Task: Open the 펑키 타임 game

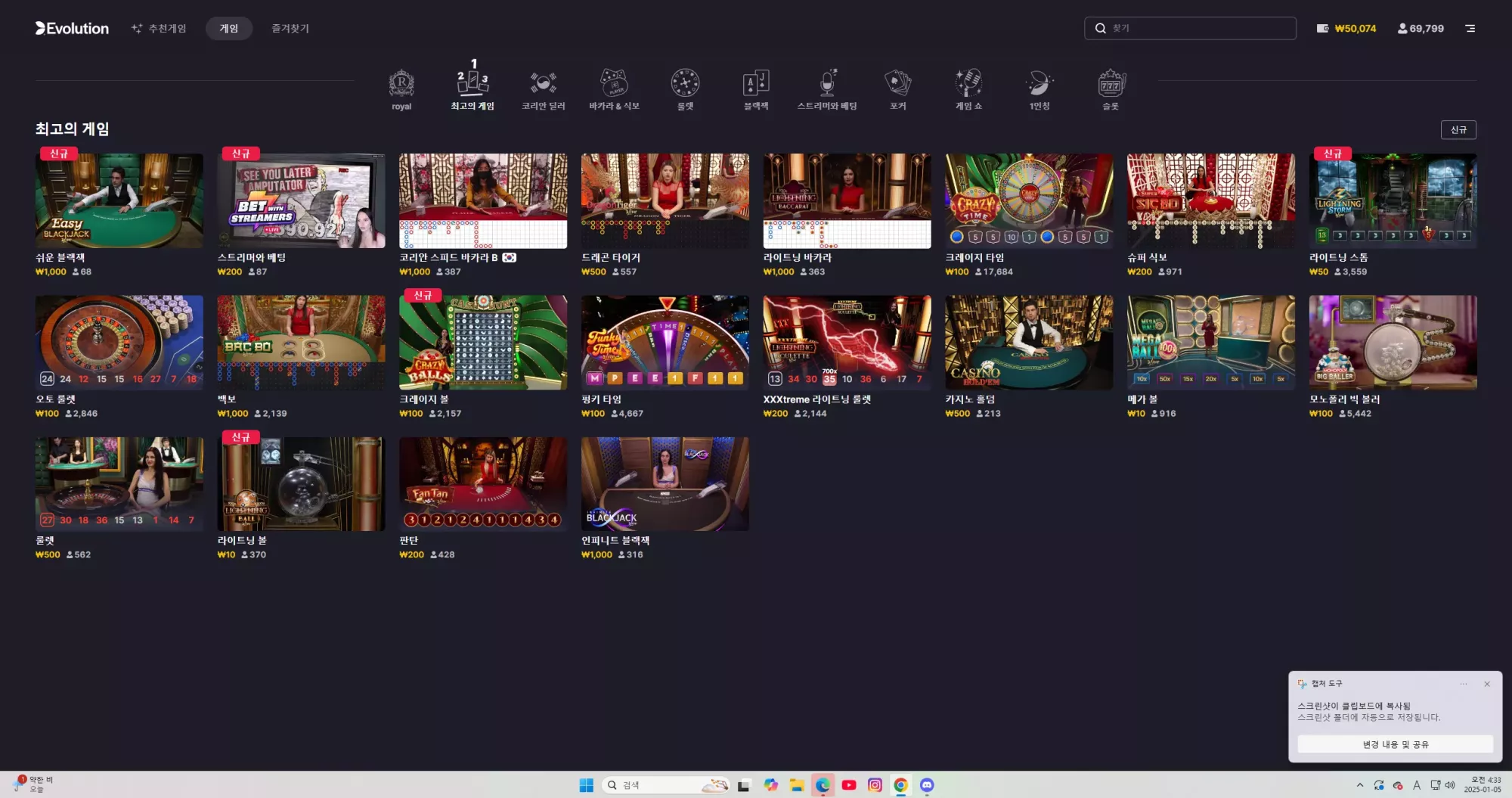Action: coord(665,342)
